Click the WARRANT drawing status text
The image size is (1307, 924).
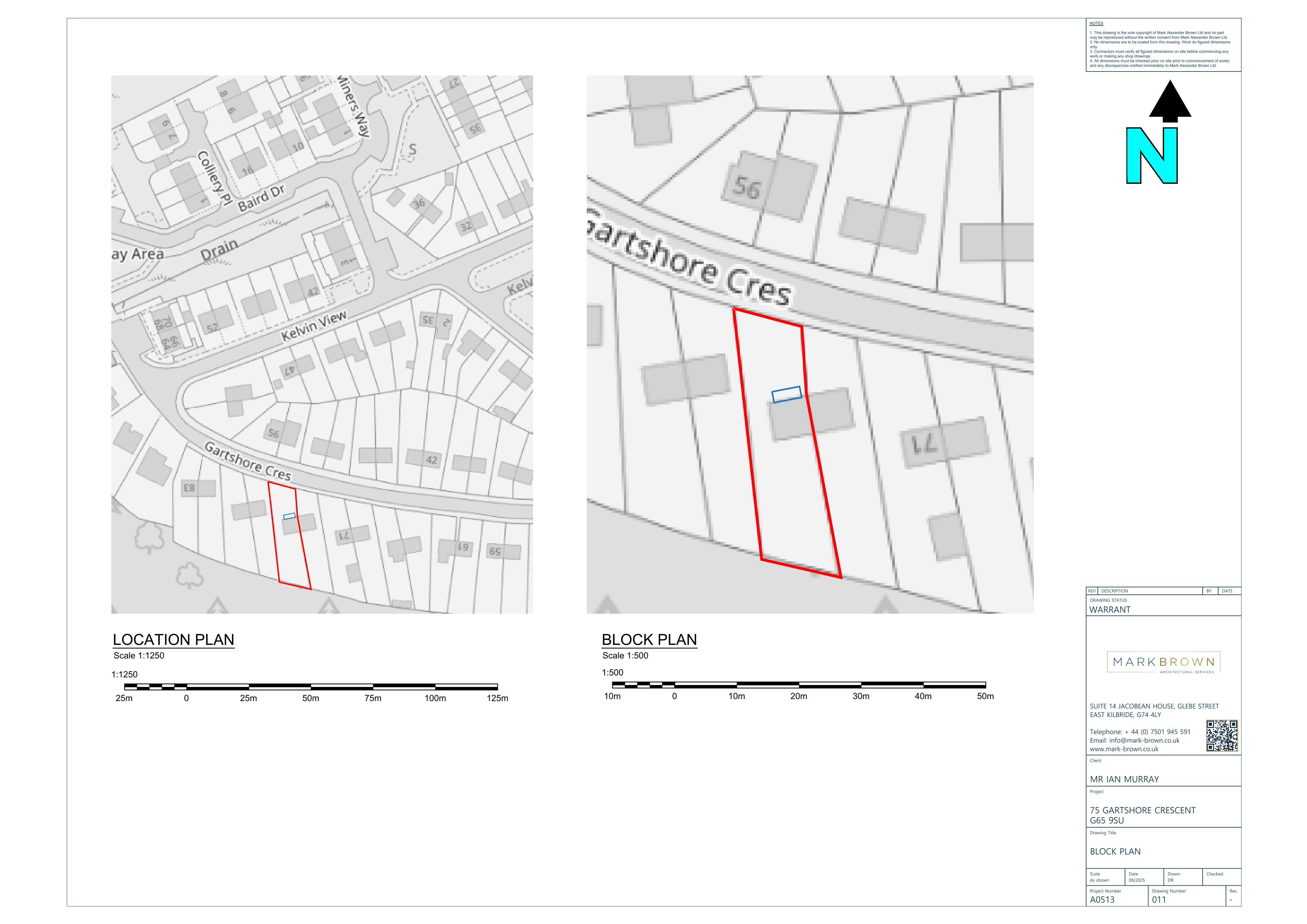coord(1110,610)
